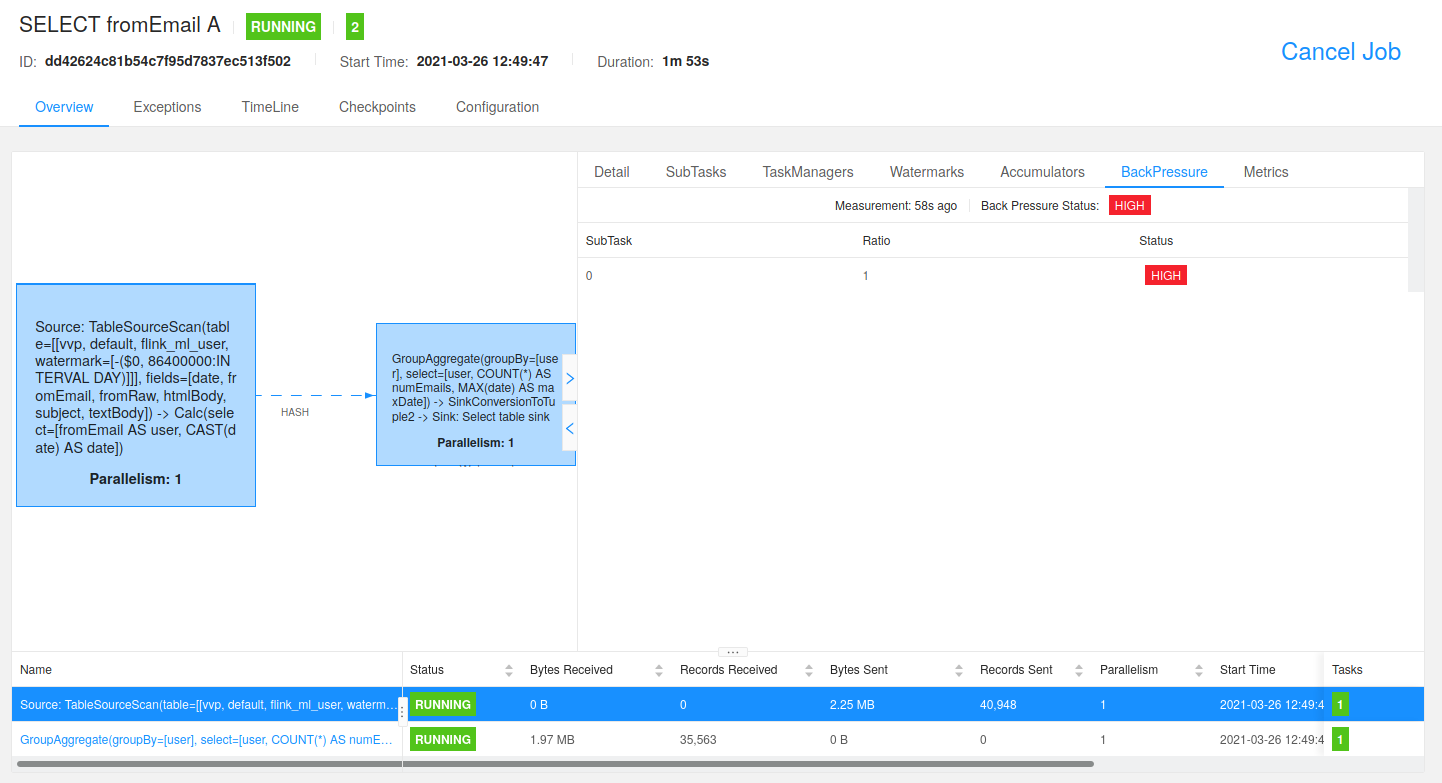This screenshot has height=783, width=1442.
Task: Open the back pressure ratio link for SubTask 0
Action: pos(865,275)
